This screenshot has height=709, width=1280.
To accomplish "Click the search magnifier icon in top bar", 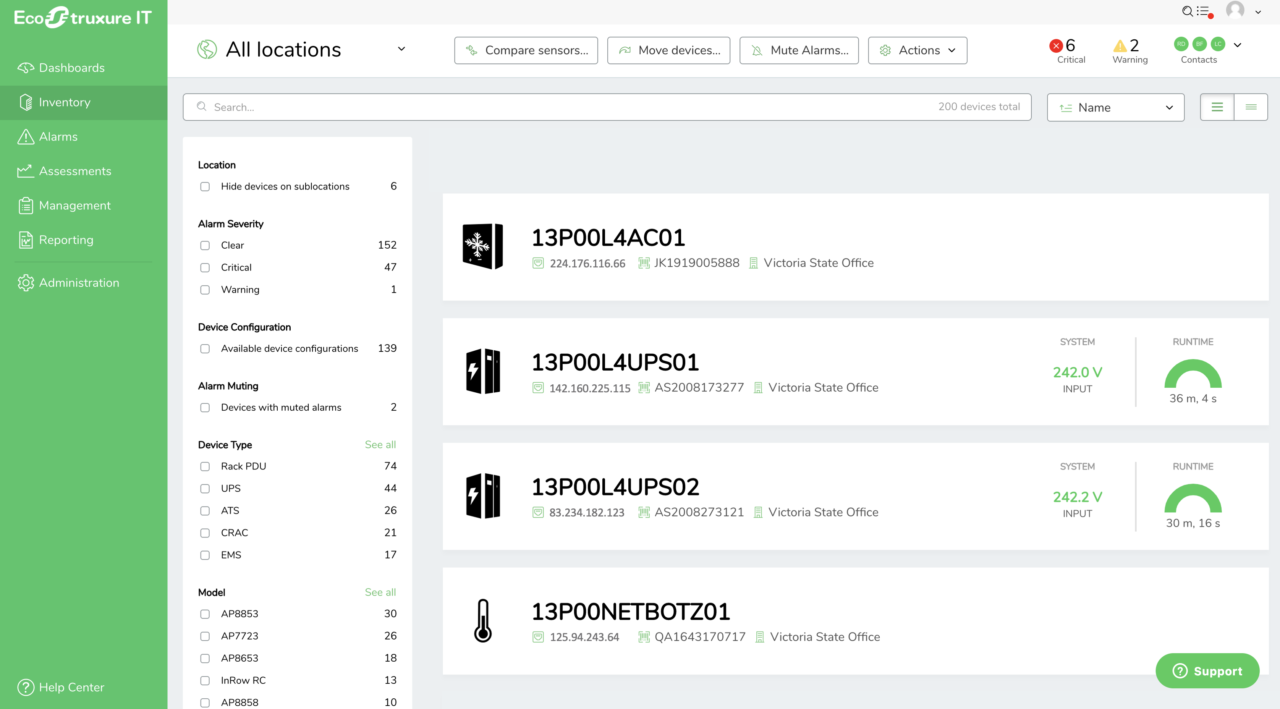I will (x=1187, y=11).
